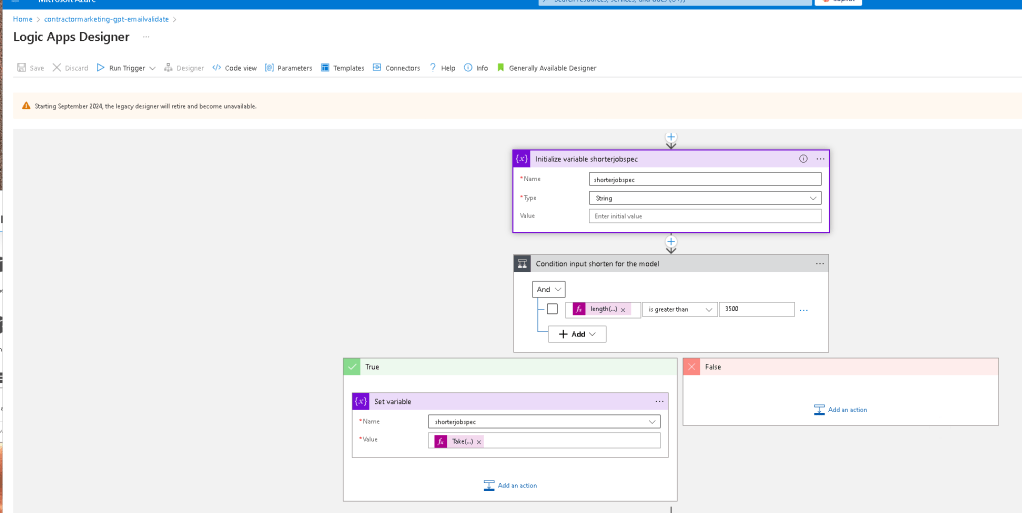Add an action in True branch
Screen dimensions: 1022x513
click(510, 486)
